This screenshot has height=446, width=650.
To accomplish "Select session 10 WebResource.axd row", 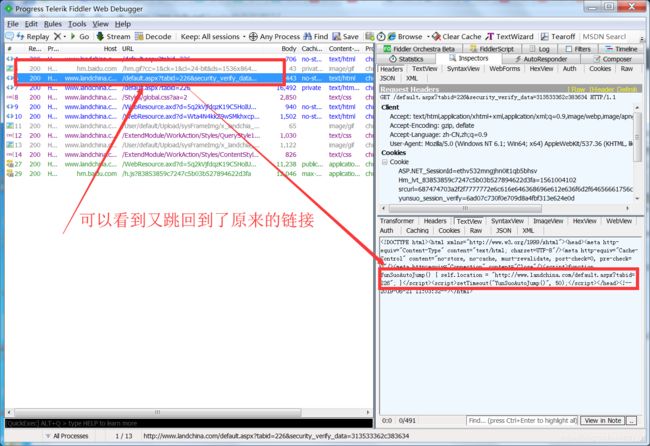I will point(189,116).
